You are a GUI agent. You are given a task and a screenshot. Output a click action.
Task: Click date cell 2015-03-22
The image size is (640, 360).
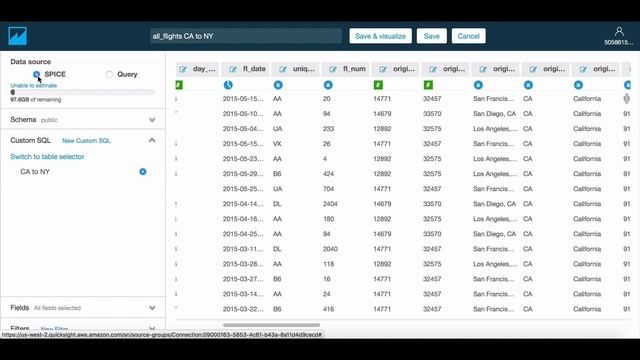243,309
